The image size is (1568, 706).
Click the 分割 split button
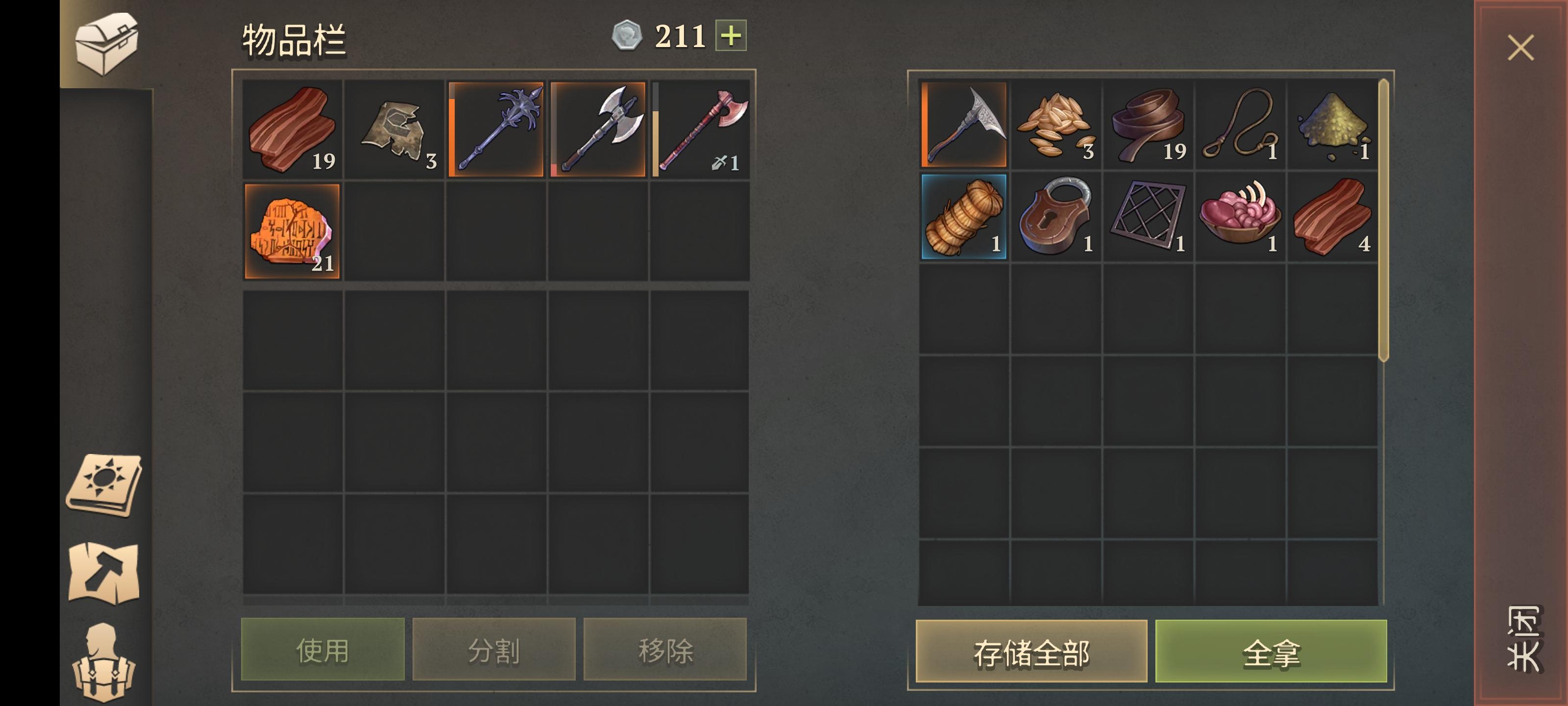point(493,649)
